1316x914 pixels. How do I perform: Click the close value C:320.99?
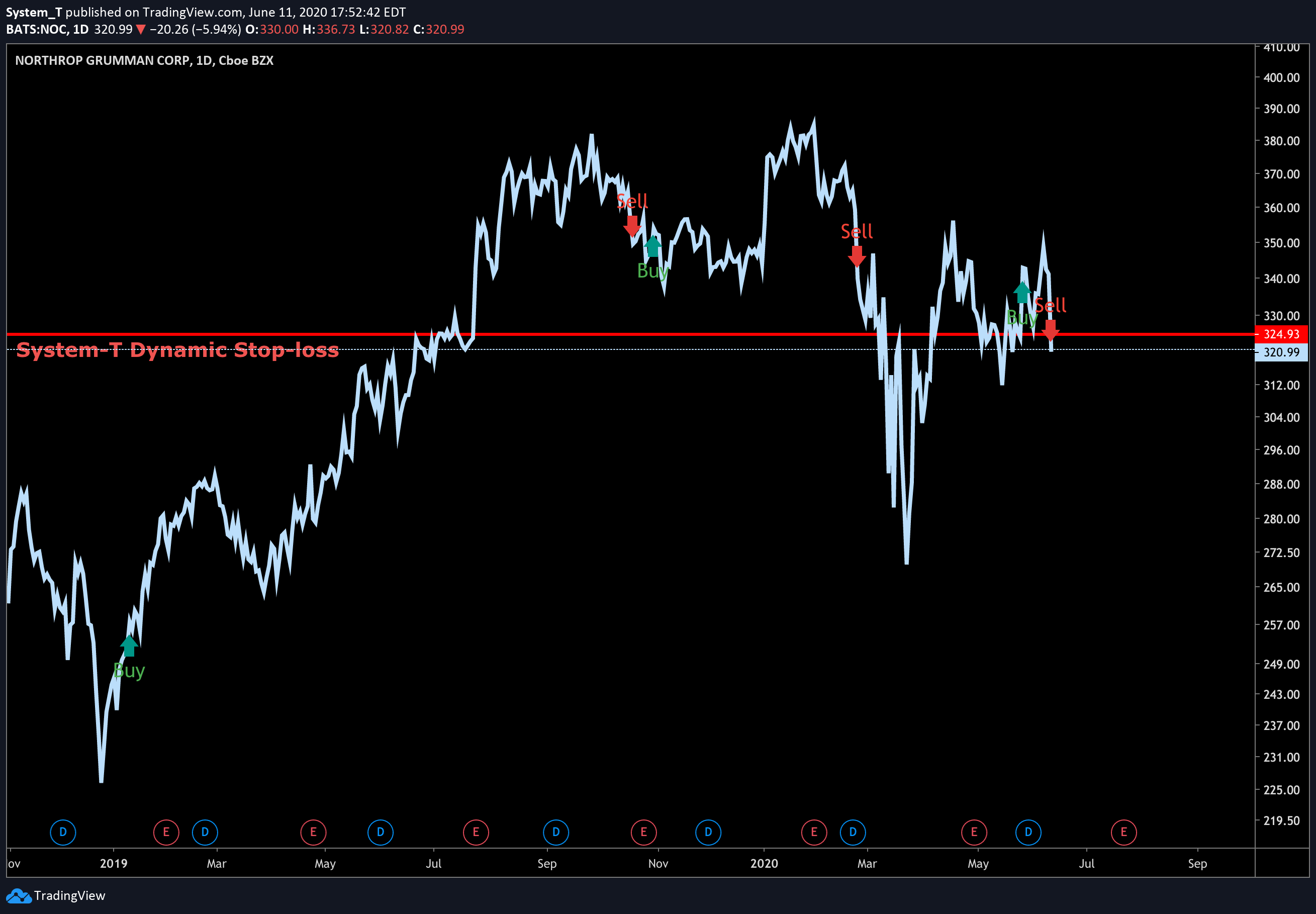click(438, 29)
